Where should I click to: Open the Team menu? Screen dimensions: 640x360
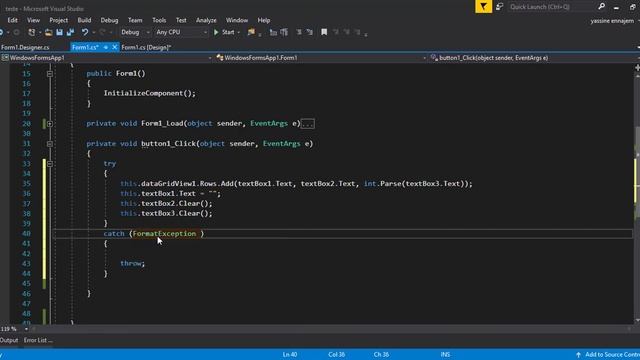click(x=135, y=20)
